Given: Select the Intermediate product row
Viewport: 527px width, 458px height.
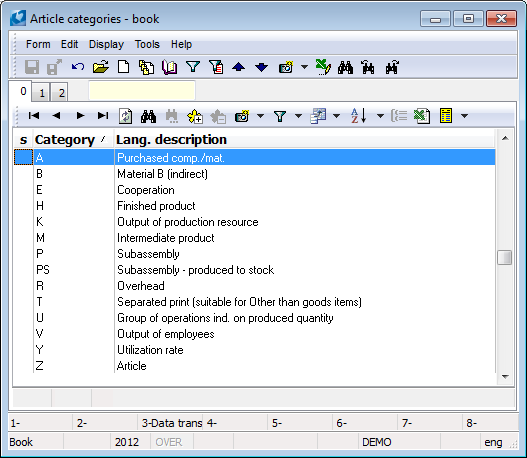Looking at the screenshot, I should coord(254,238).
